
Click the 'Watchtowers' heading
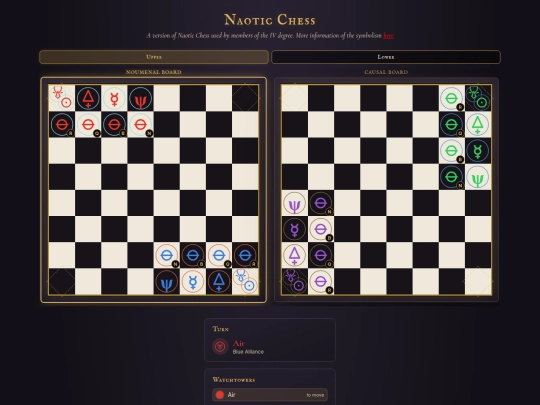[234, 380]
